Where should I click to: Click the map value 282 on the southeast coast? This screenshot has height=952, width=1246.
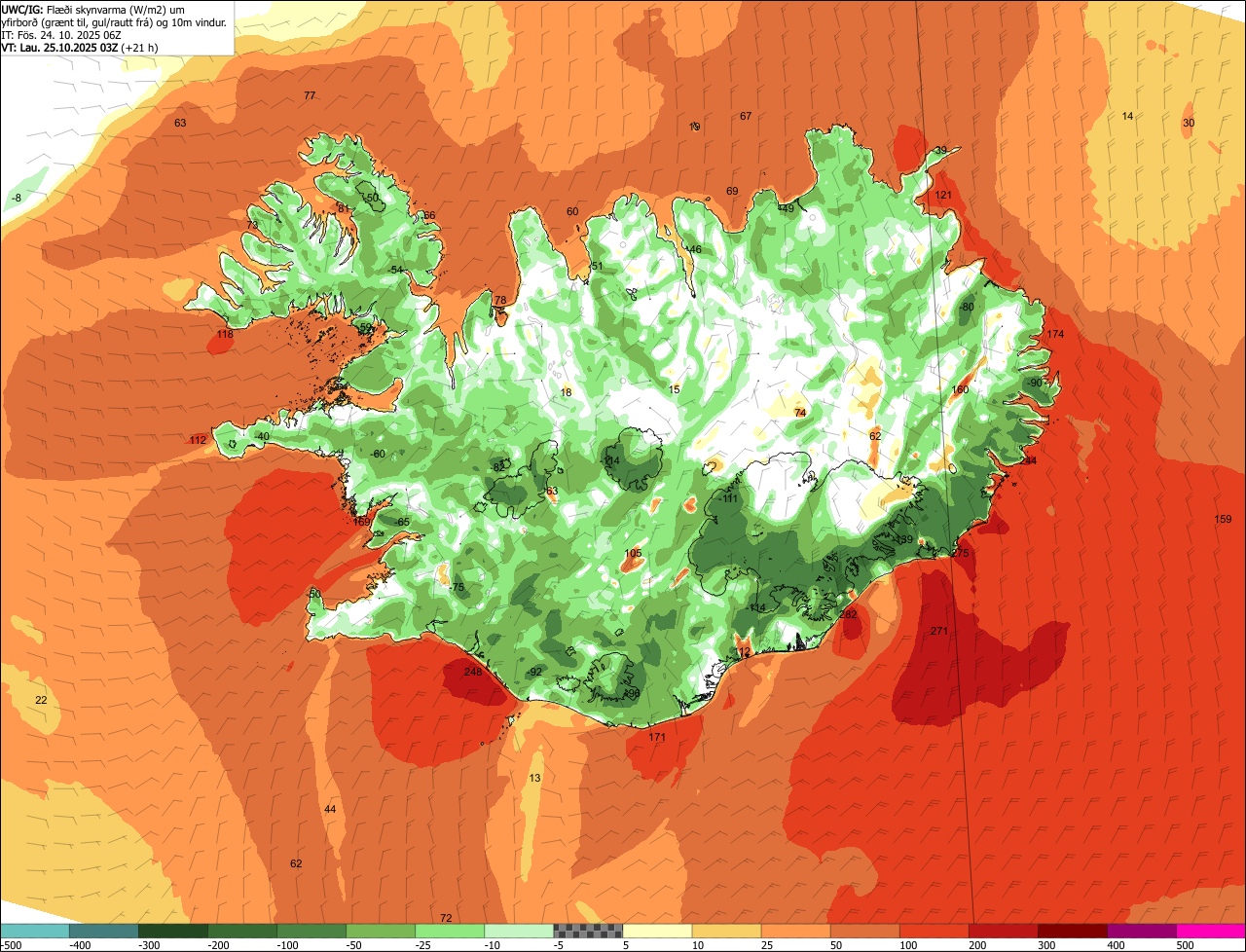coord(848,614)
